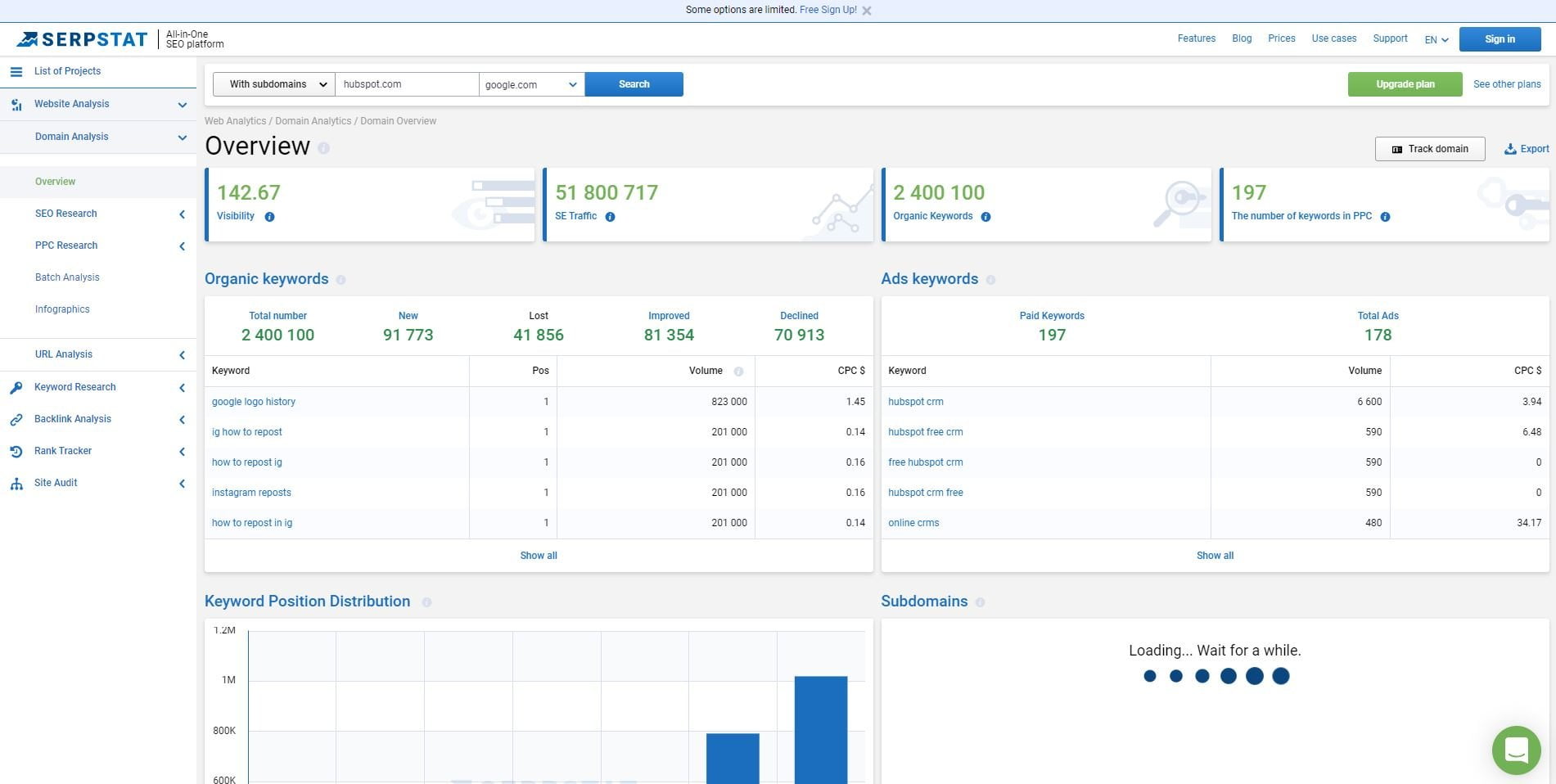This screenshot has height=784, width=1556.
Task: Collapse the Domain Analysis section
Action: click(182, 137)
